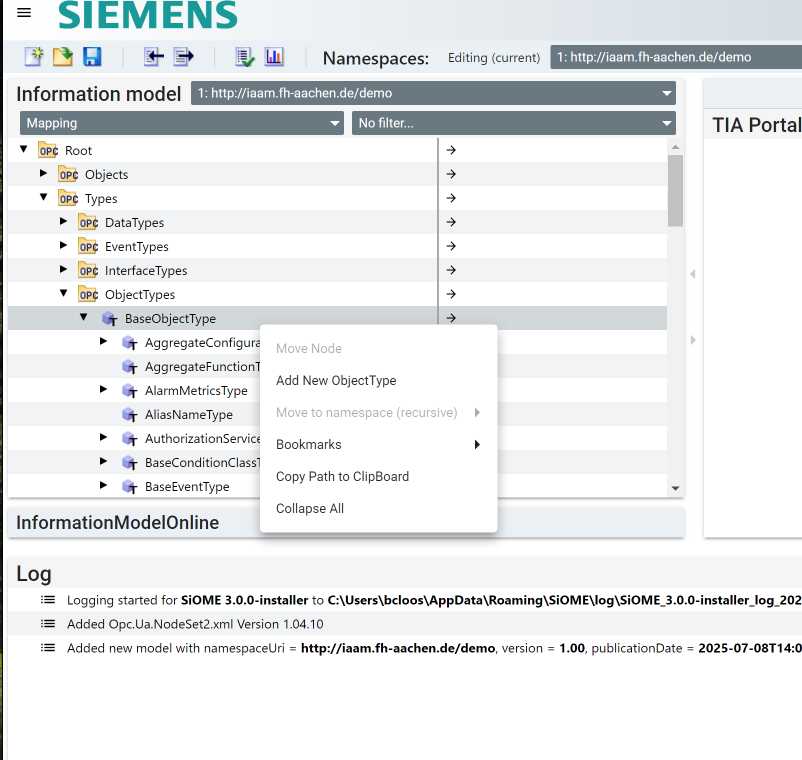The width and height of the screenshot is (802, 760).
Task: Open the Mapping dropdown
Action: click(x=181, y=123)
